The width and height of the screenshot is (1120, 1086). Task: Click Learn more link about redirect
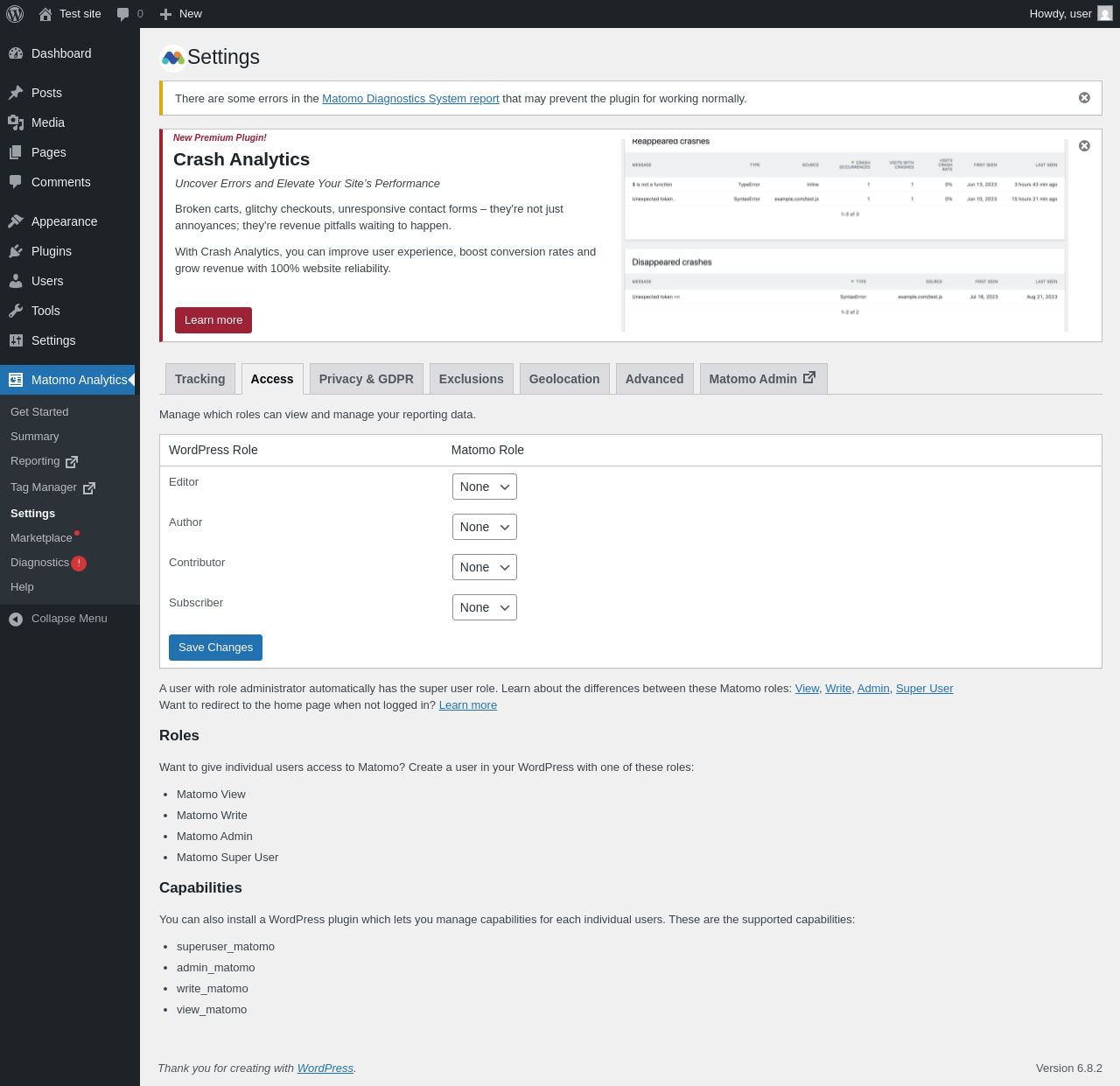tap(468, 705)
